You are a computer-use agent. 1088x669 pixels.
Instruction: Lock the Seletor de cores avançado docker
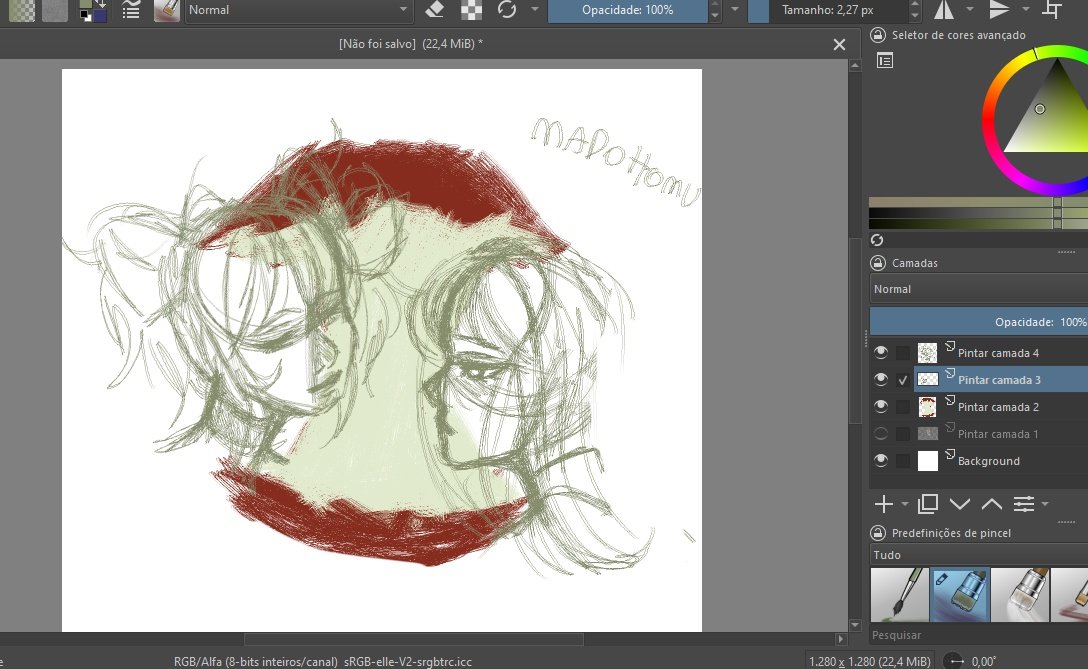878,35
